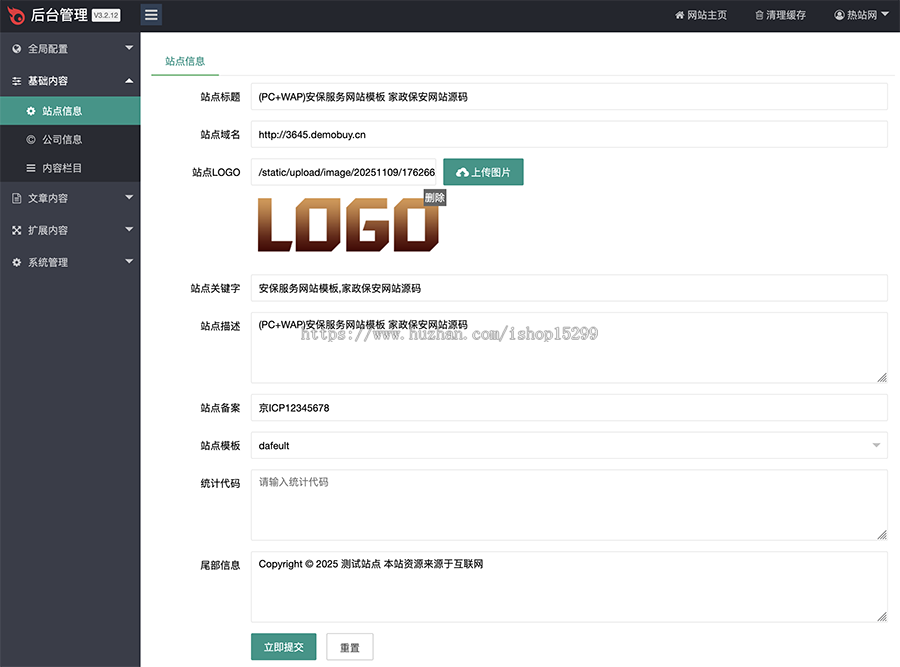Expand the 全局配置 sidebar menu

[x=70, y=48]
